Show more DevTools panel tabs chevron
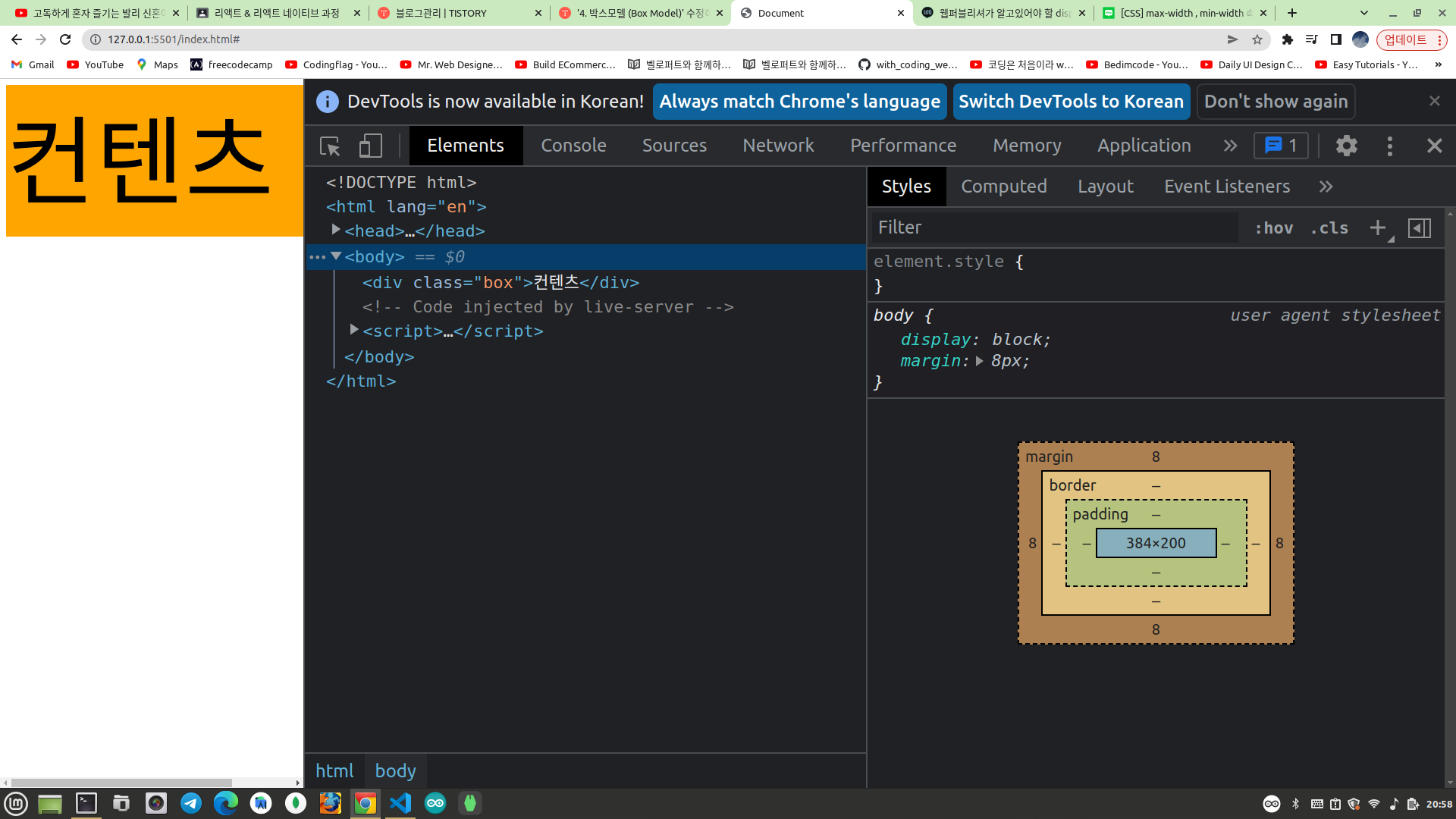The image size is (1456, 819). click(x=1230, y=146)
